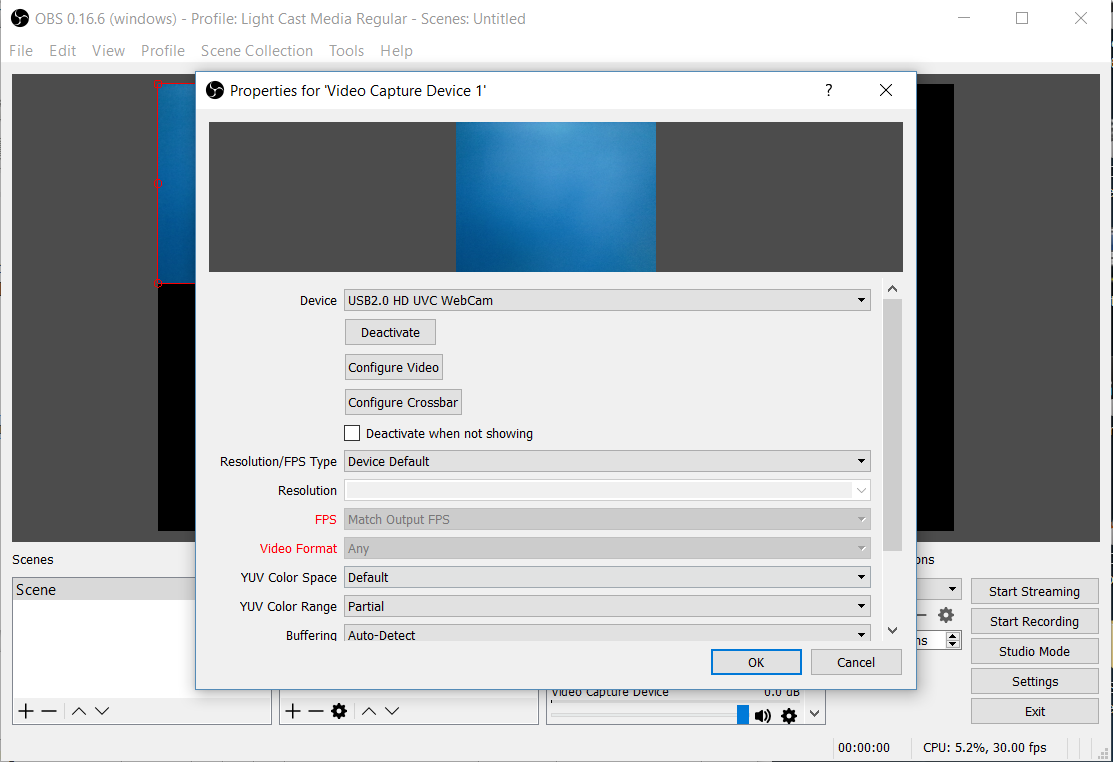Add a new source with plus icon
The width and height of the screenshot is (1113, 762).
(x=293, y=711)
